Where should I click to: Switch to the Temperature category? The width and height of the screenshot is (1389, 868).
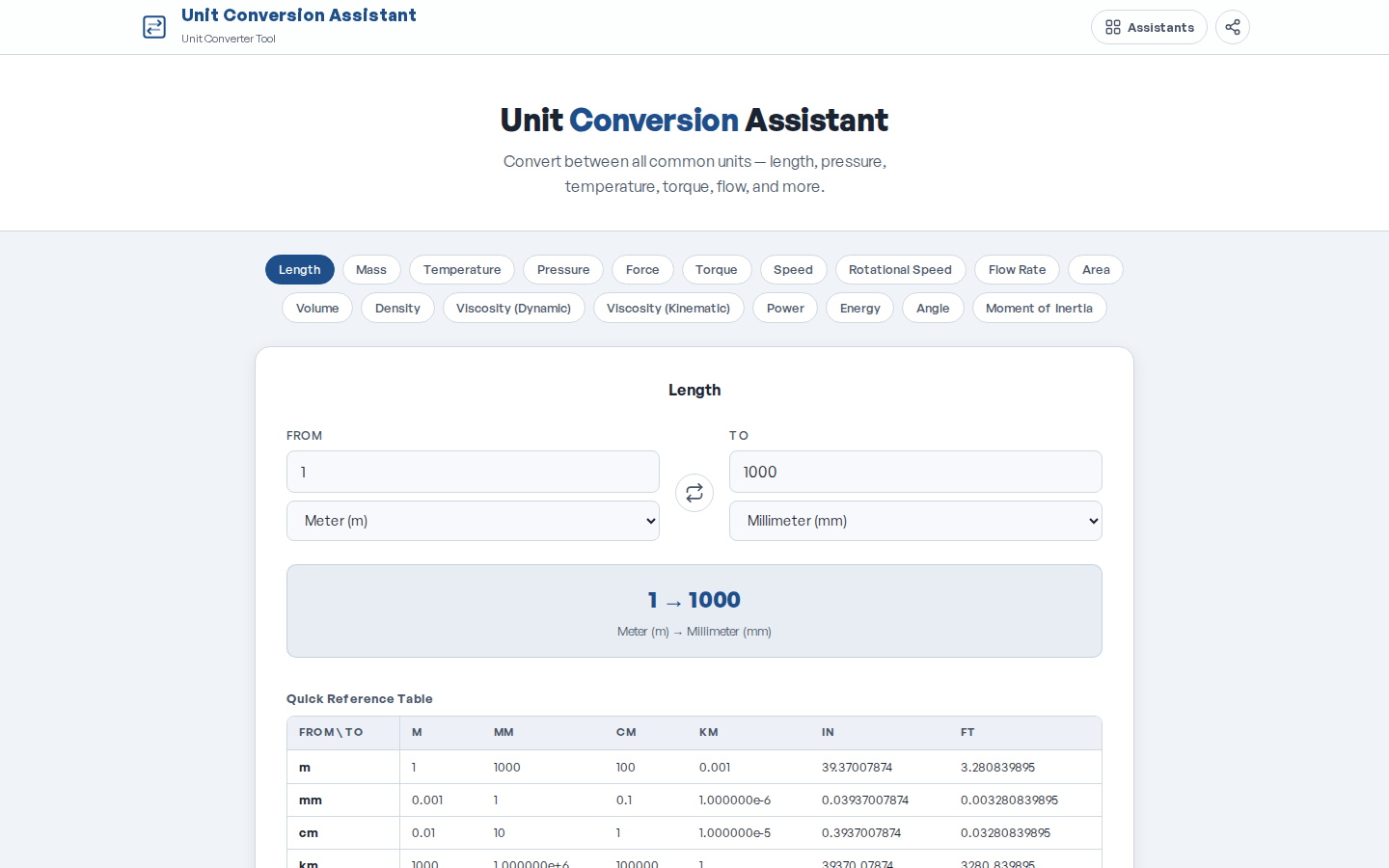[x=462, y=270]
